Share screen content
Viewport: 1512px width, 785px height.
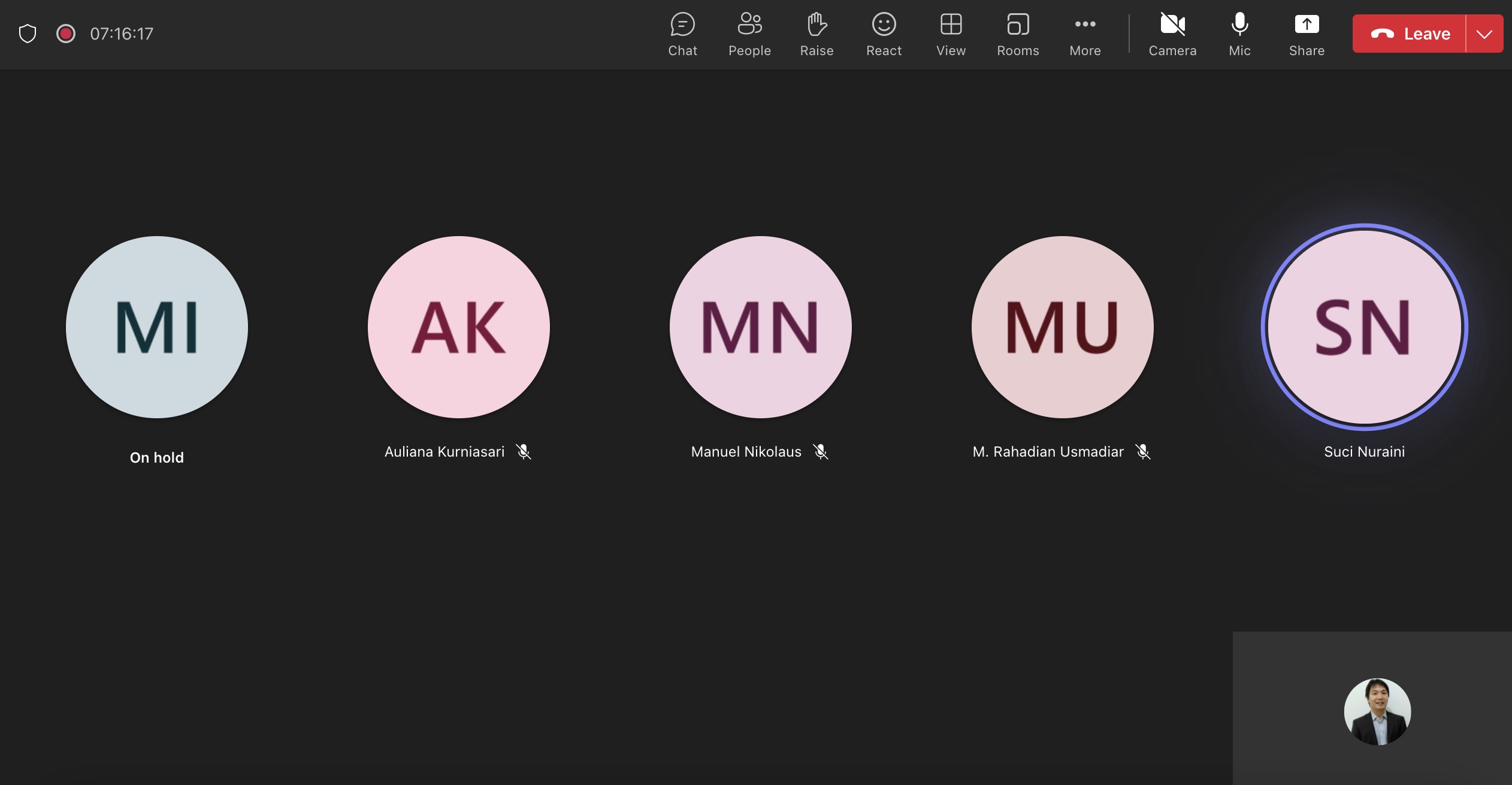click(1307, 34)
